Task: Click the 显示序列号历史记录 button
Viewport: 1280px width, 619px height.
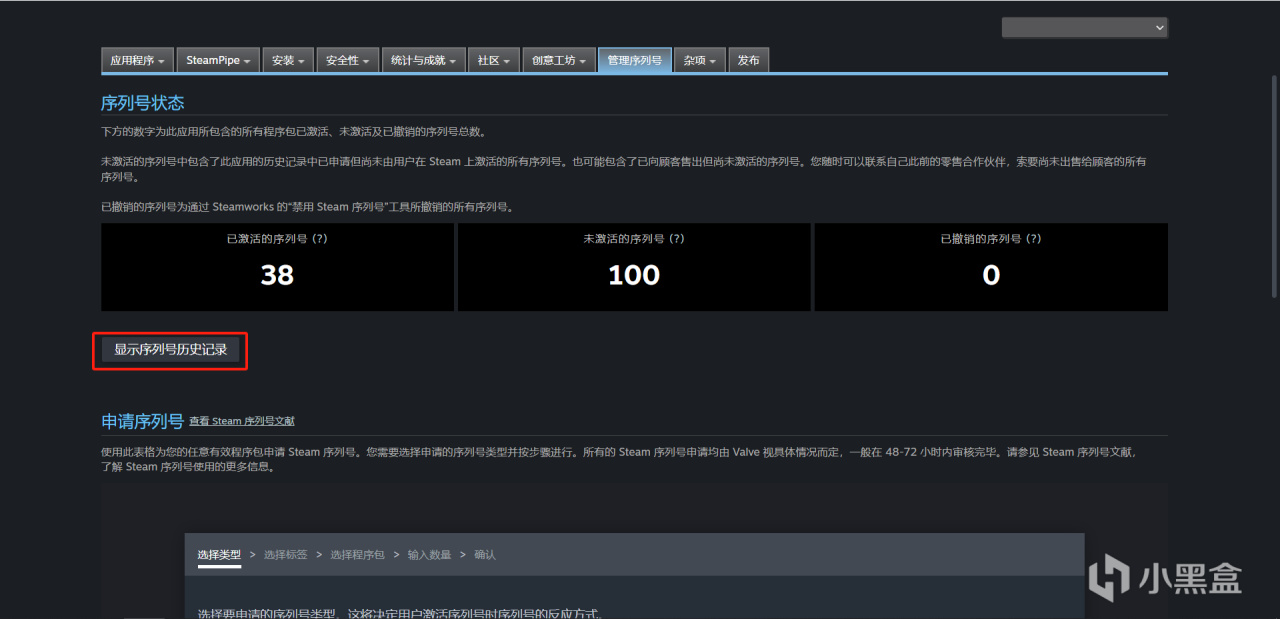Action: (170, 350)
